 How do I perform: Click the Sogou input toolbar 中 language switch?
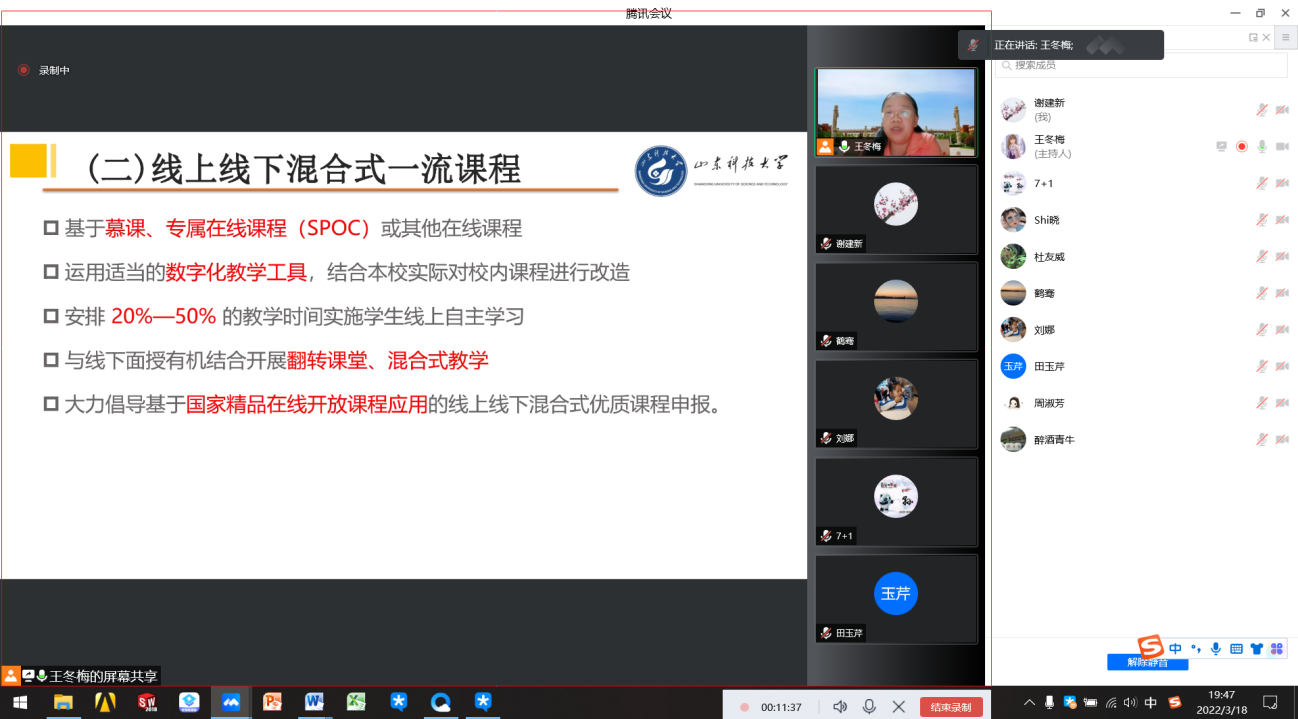[x=1176, y=649]
